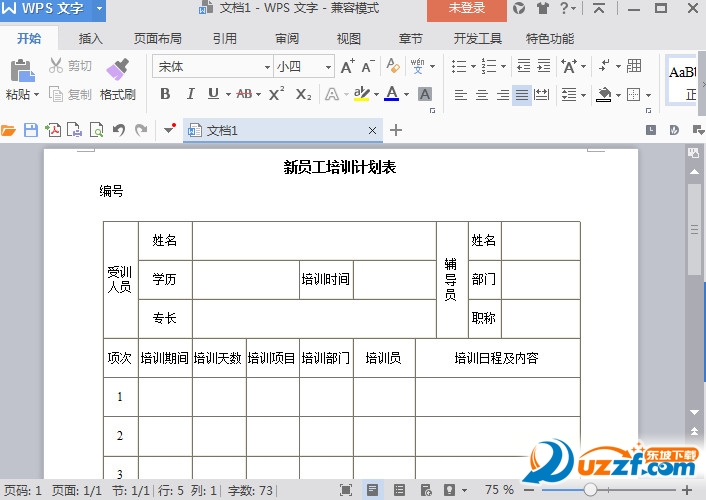Close the 文档1 document tab
The height and width of the screenshot is (500, 706).
pos(372,131)
